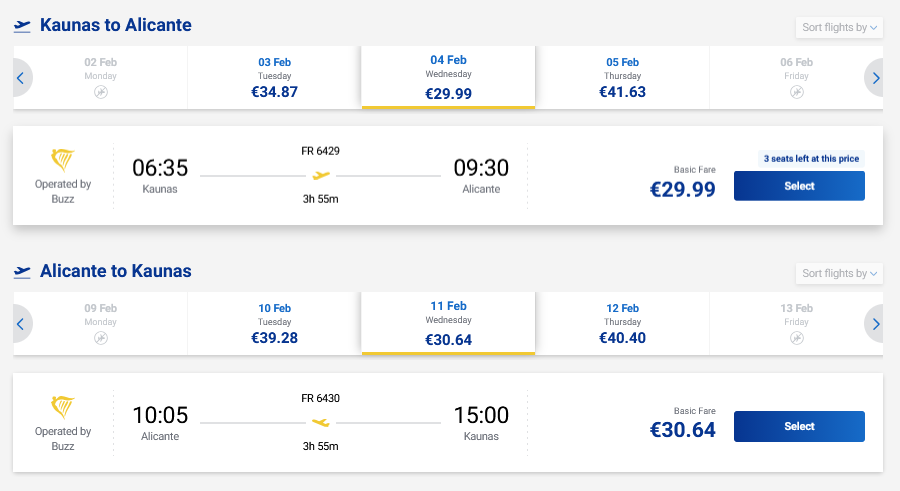Show earlier outbound dates with the left arrow
Viewport: 900px width, 491px height.
[x=21, y=77]
